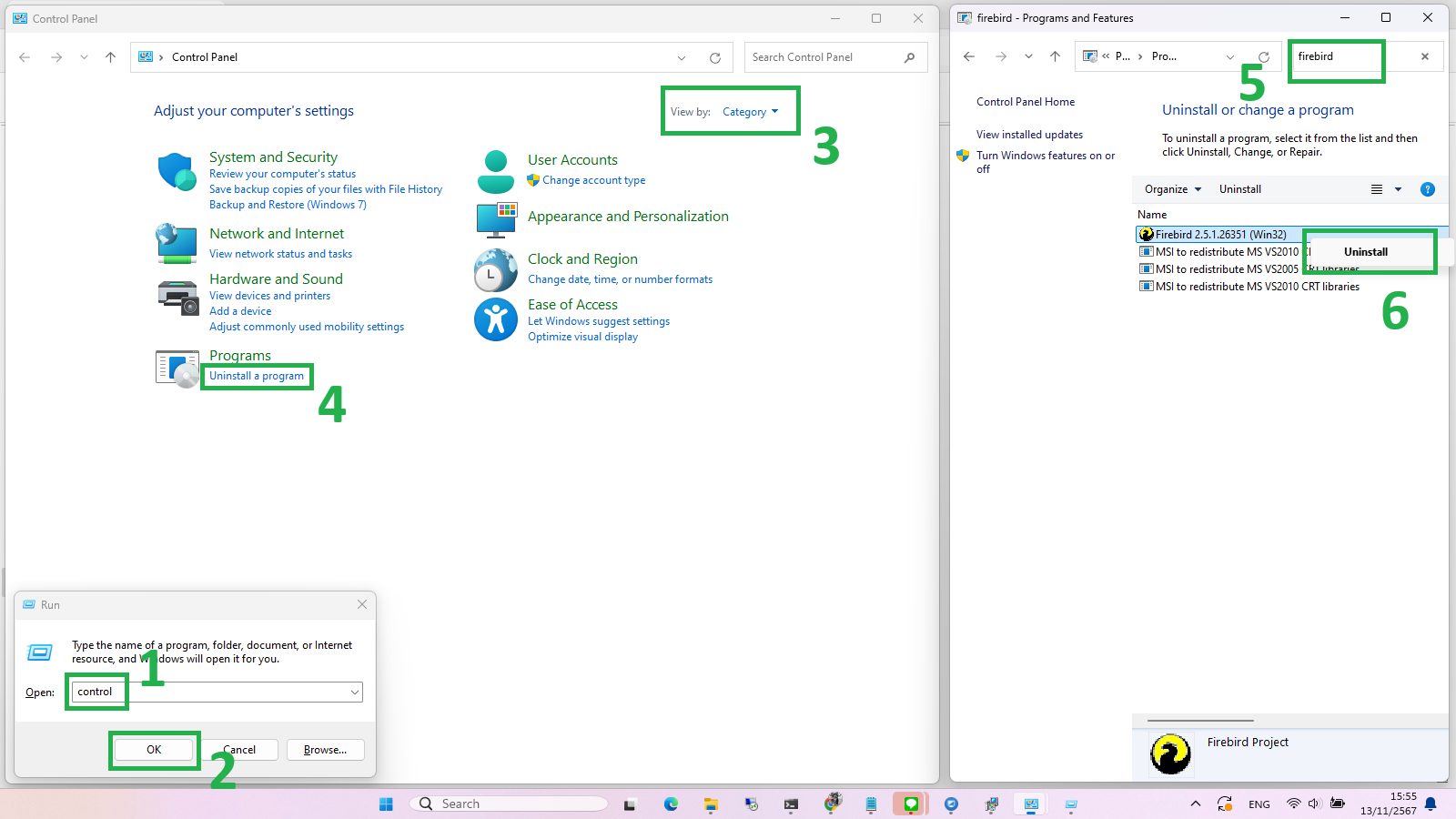Click the Programs category icon
Viewport: 1456px width, 819px height.
pyautogui.click(x=177, y=369)
